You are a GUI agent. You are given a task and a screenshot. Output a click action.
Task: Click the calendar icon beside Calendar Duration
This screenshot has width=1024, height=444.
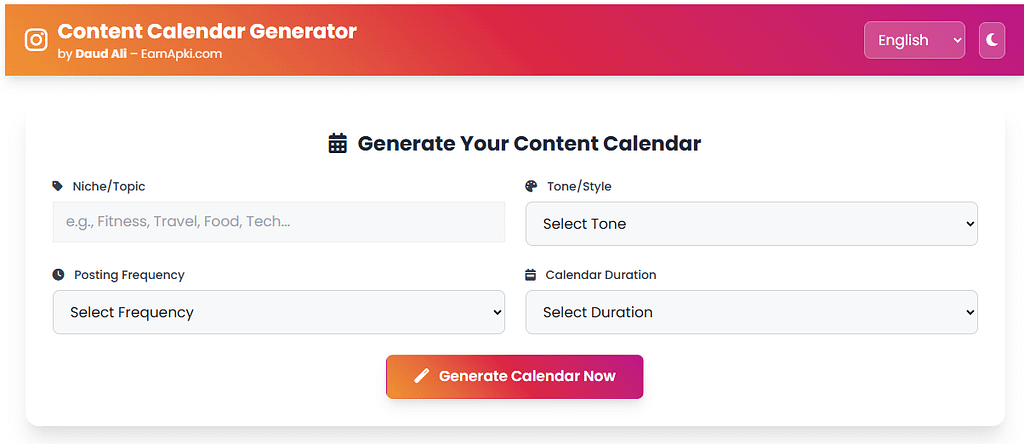coord(531,274)
